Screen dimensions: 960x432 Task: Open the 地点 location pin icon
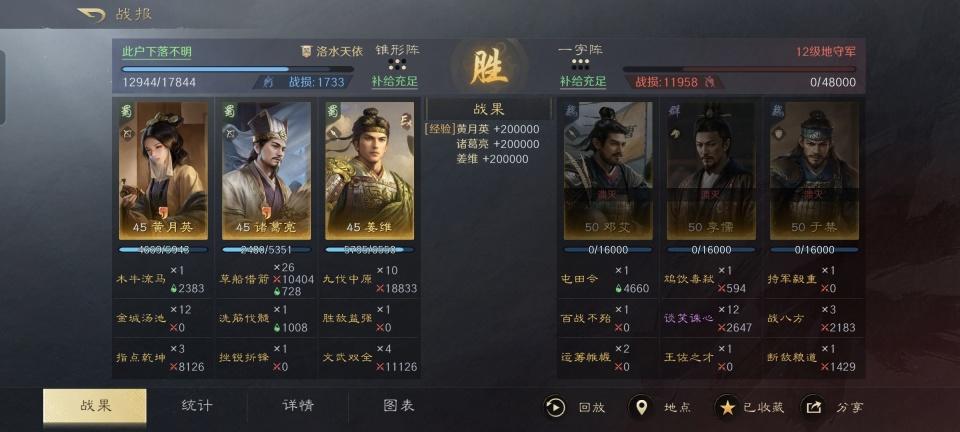[641, 407]
